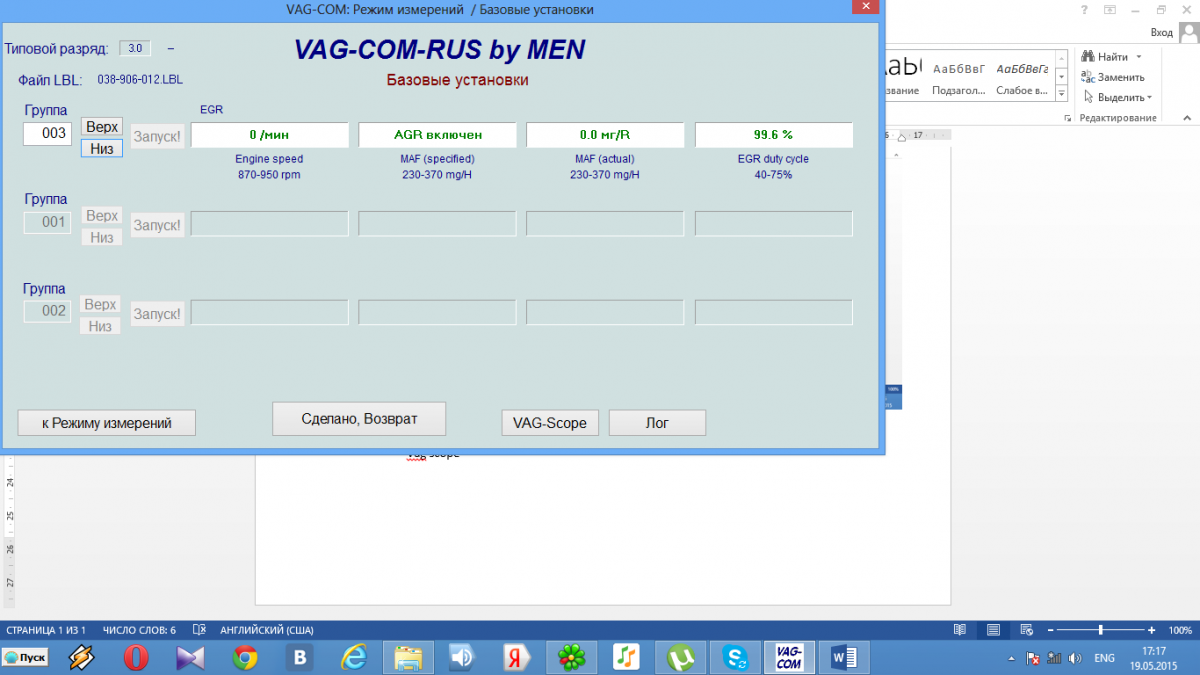
Task: Click the Word account avatar icon
Action: [x=1187, y=32]
